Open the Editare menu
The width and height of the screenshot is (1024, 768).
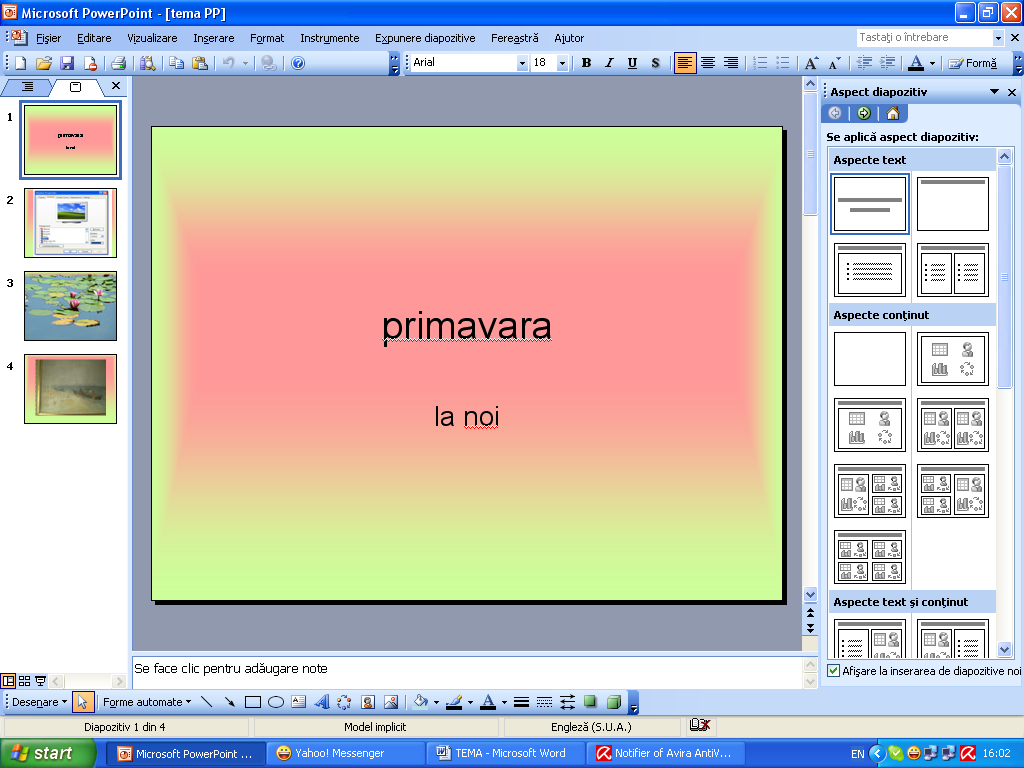tap(94, 38)
